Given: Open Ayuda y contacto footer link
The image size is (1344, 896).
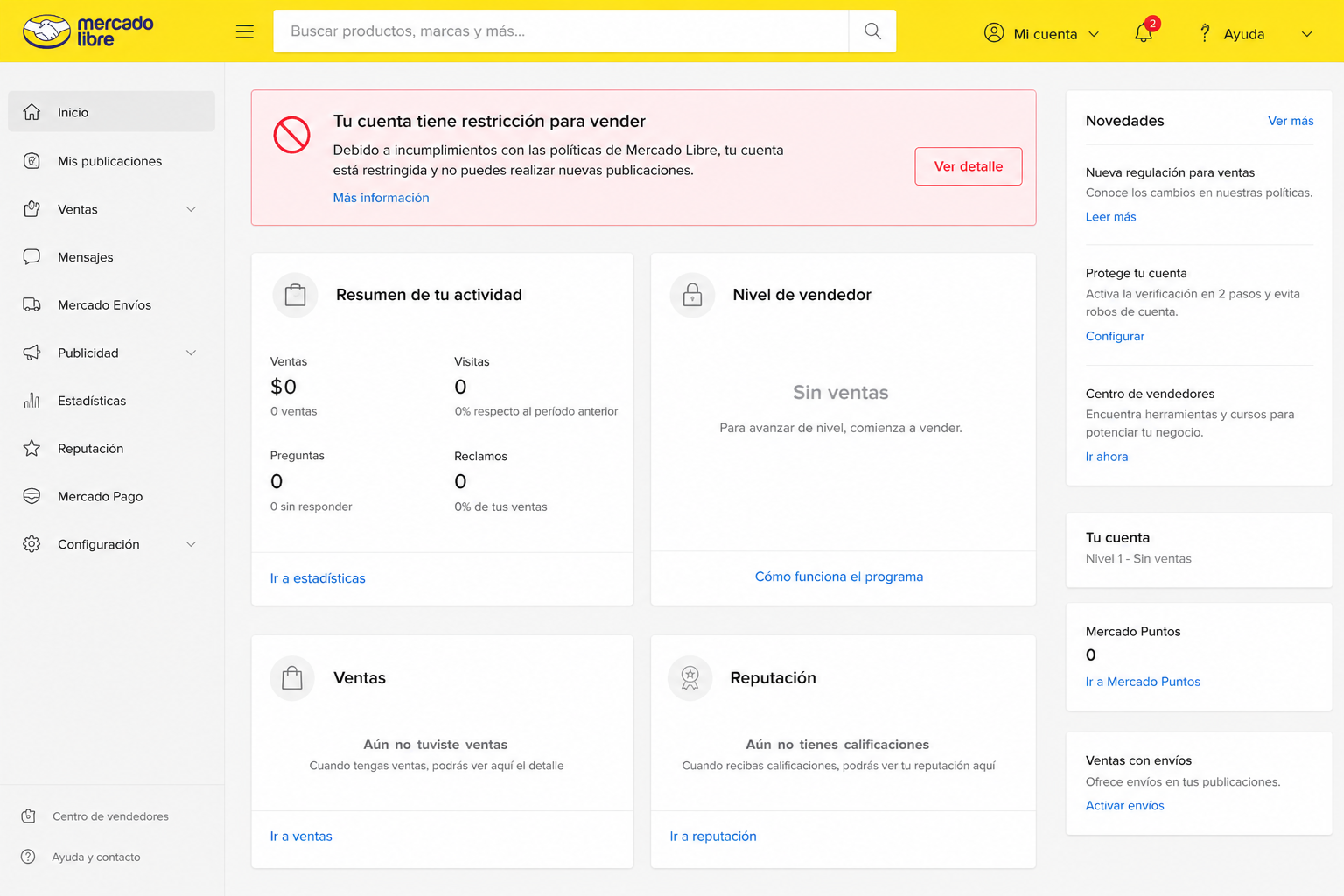Looking at the screenshot, I should click(96, 857).
